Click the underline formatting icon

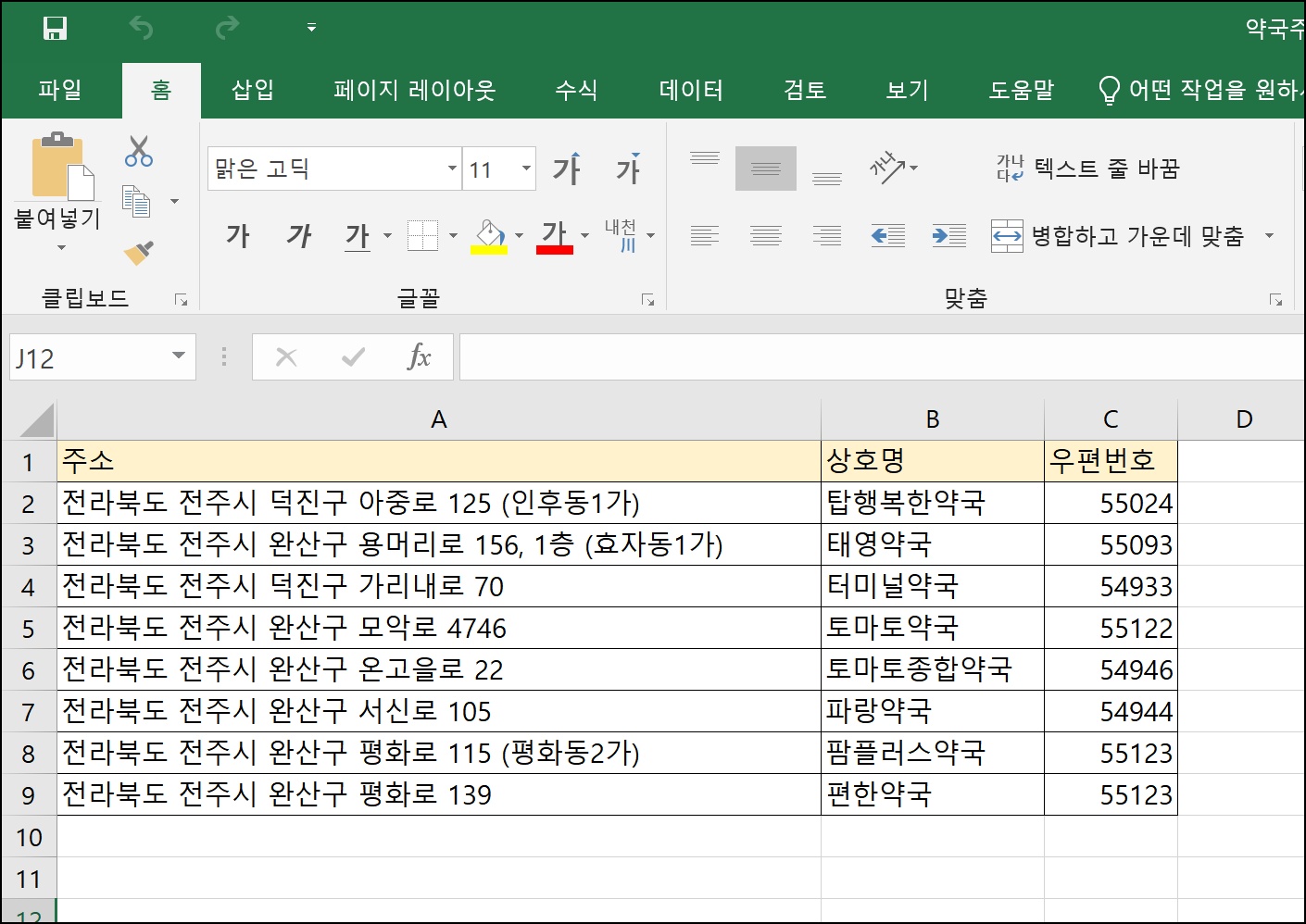357,236
